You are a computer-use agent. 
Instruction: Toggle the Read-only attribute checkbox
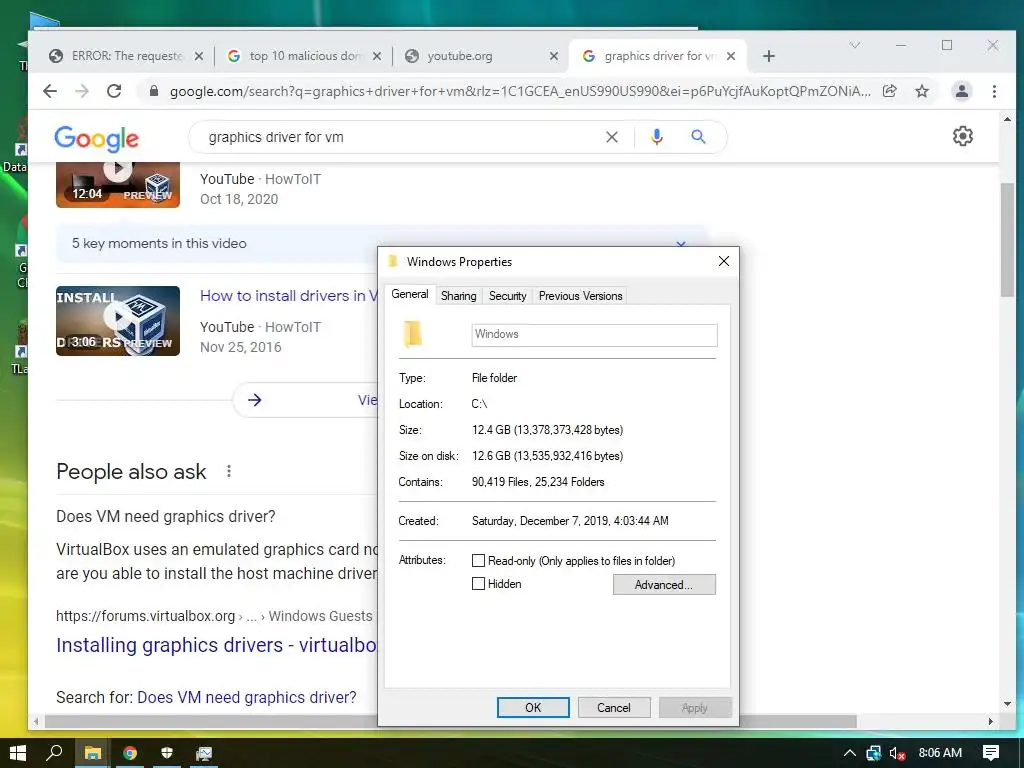tap(479, 560)
